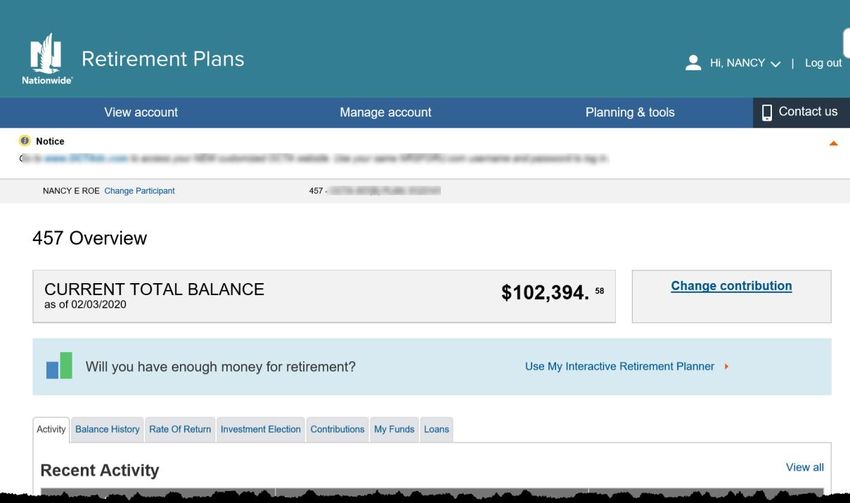Click View all recent activity
The image size is (850, 503).
[x=804, y=467]
